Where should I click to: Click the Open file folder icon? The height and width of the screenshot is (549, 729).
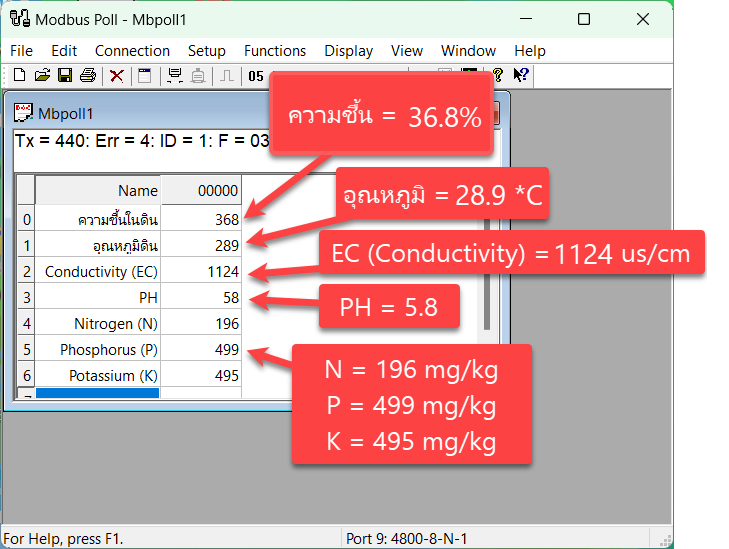coord(42,75)
